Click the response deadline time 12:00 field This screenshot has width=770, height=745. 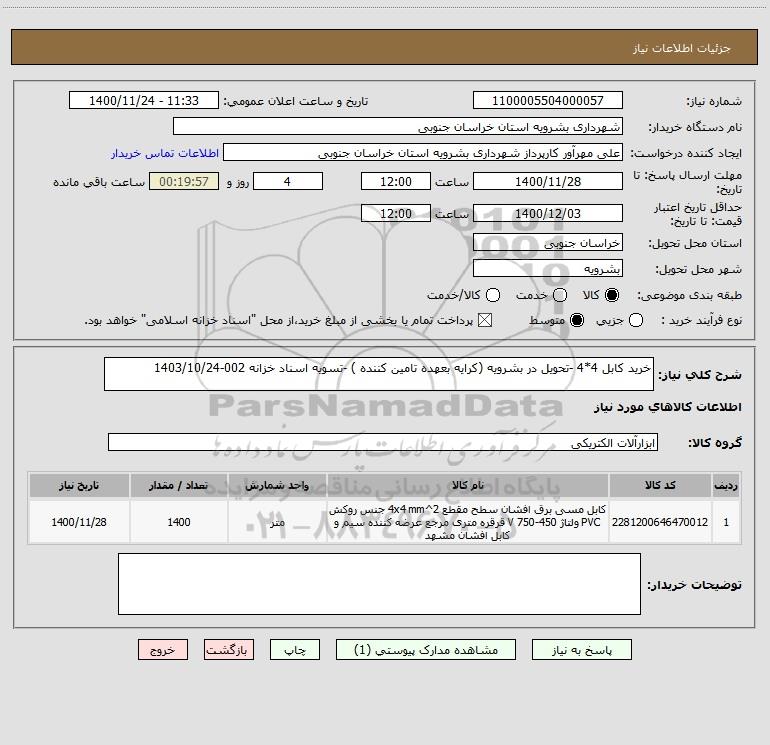click(396, 181)
